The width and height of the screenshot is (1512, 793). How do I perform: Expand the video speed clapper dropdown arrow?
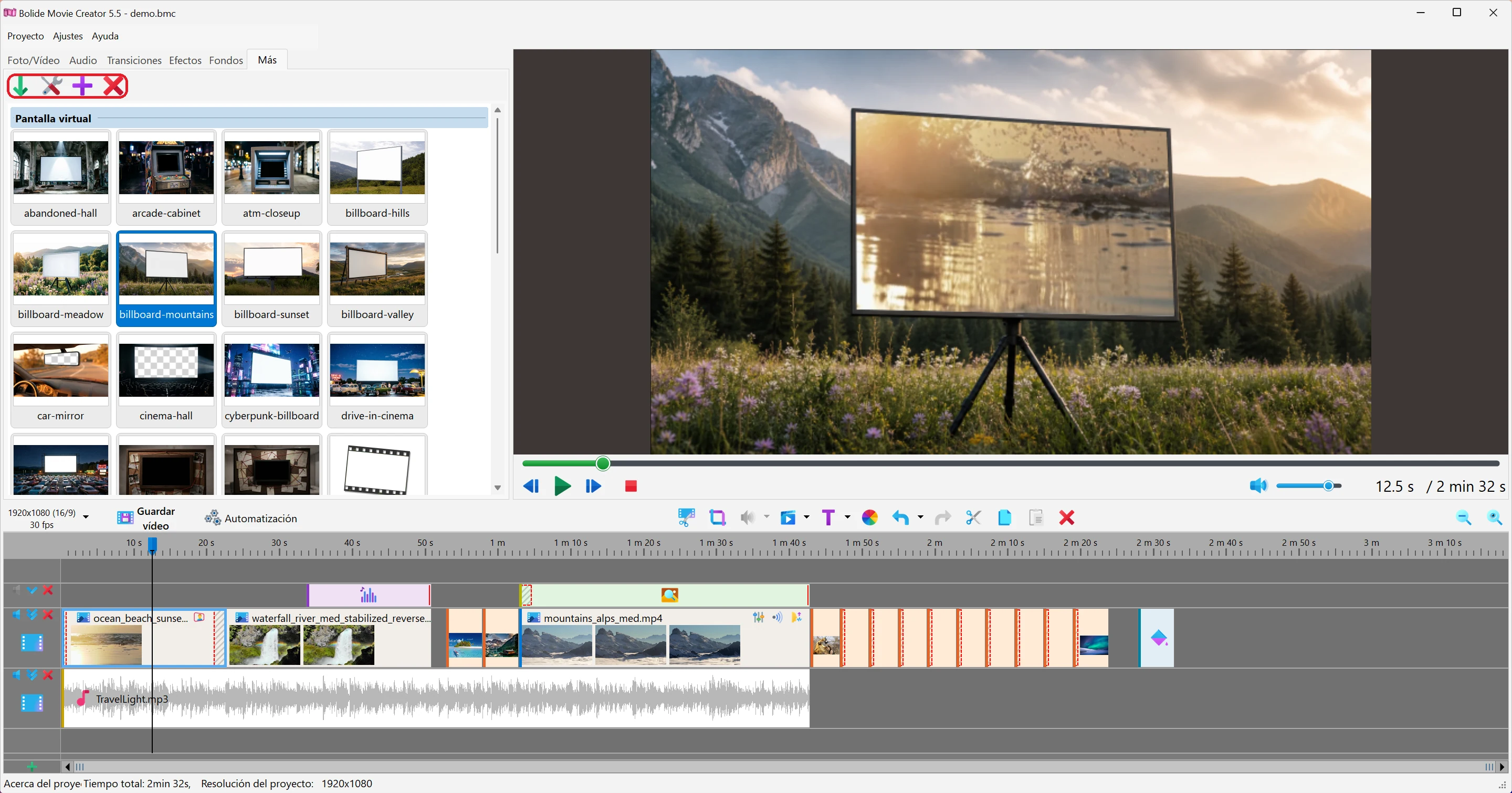tap(806, 517)
